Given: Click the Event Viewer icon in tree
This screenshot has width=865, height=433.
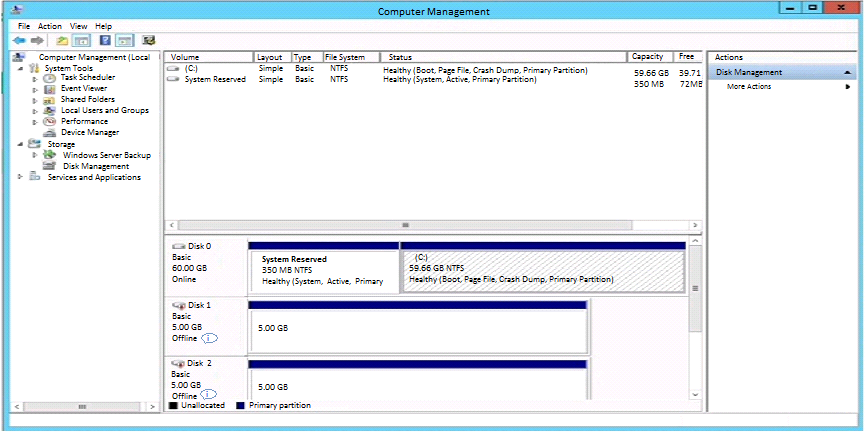Looking at the screenshot, I should [50, 88].
